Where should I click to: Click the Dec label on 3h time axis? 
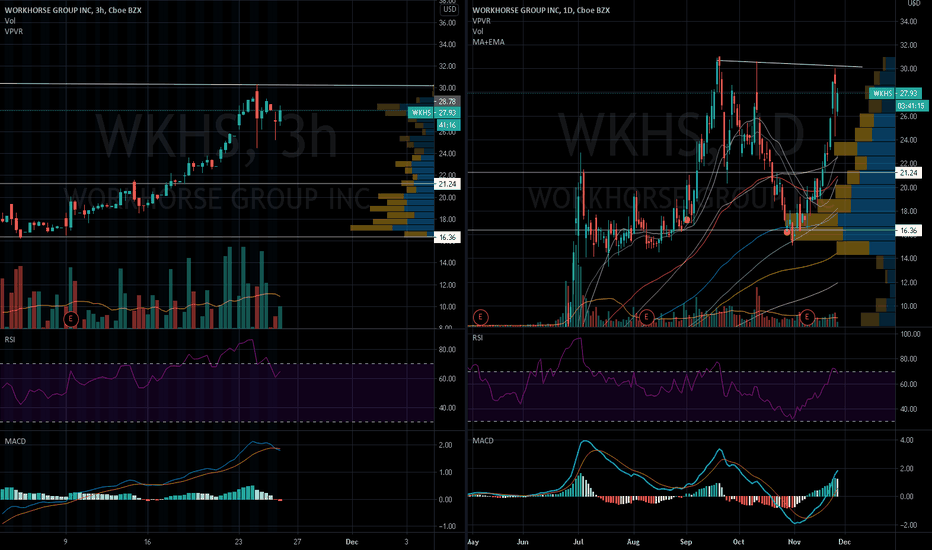(352, 542)
